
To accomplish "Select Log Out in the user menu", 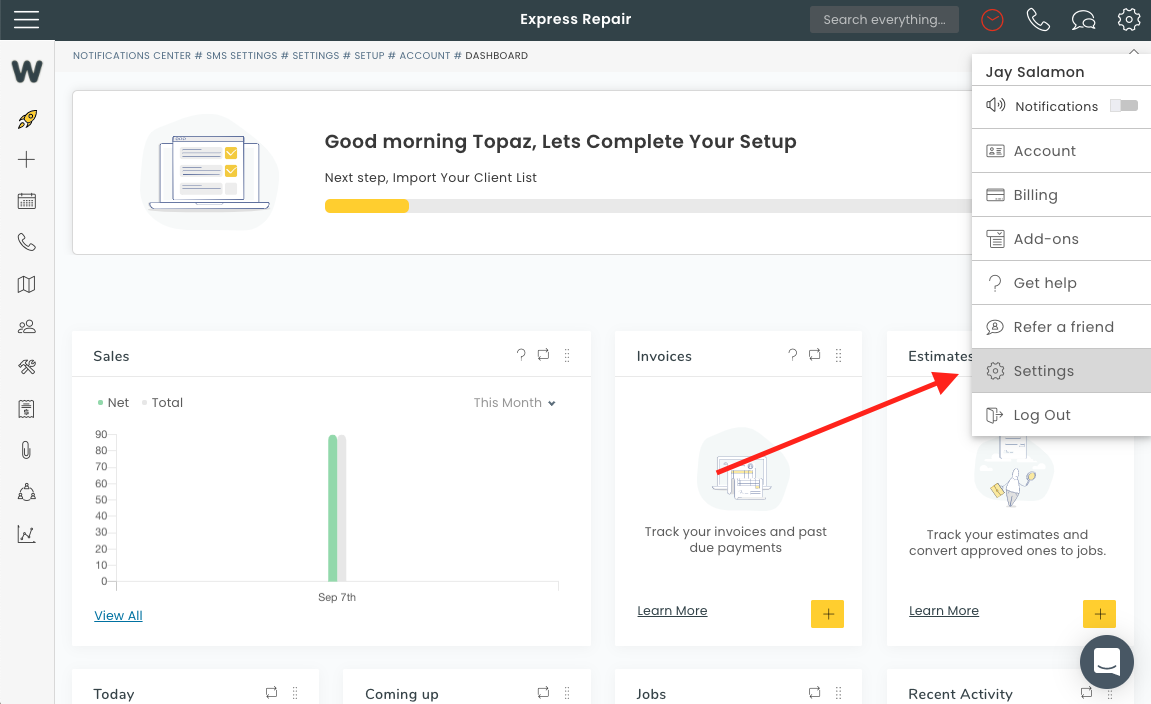I will tap(1041, 415).
